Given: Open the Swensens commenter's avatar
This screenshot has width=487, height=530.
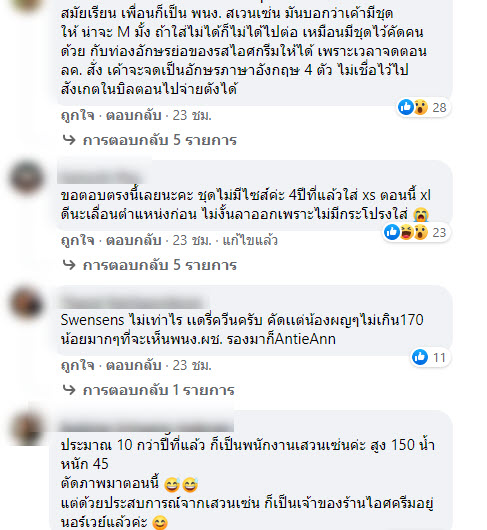Looking at the screenshot, I should [x=27, y=303].
